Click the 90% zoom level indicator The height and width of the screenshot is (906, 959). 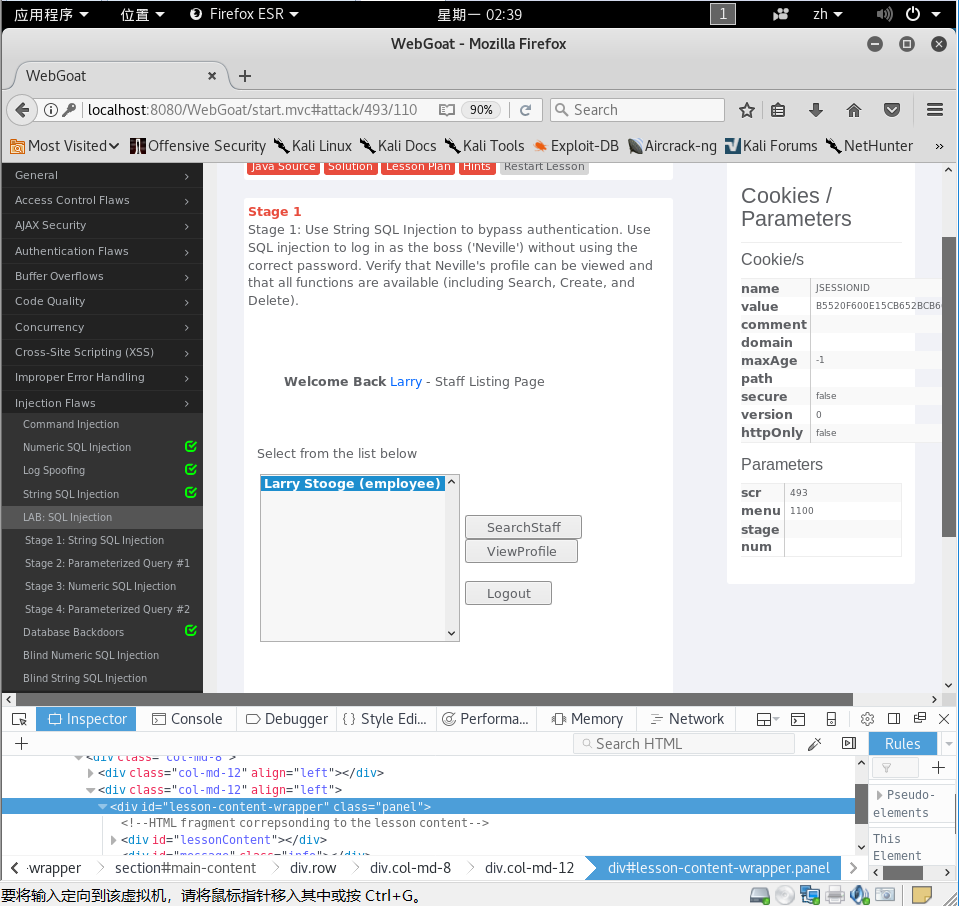click(x=481, y=110)
